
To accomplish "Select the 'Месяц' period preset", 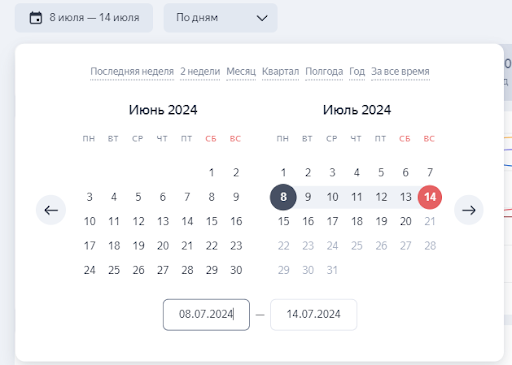I will (x=241, y=71).
